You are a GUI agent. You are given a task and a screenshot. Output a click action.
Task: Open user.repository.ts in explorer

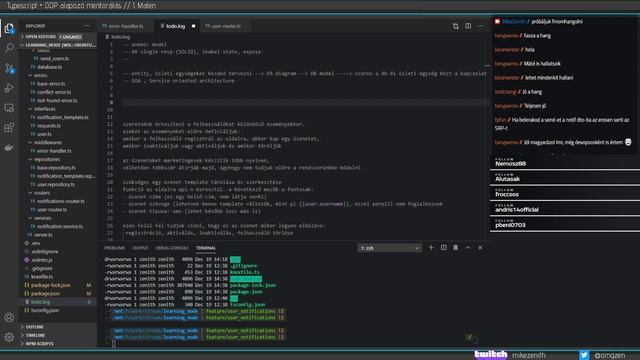tap(56, 184)
